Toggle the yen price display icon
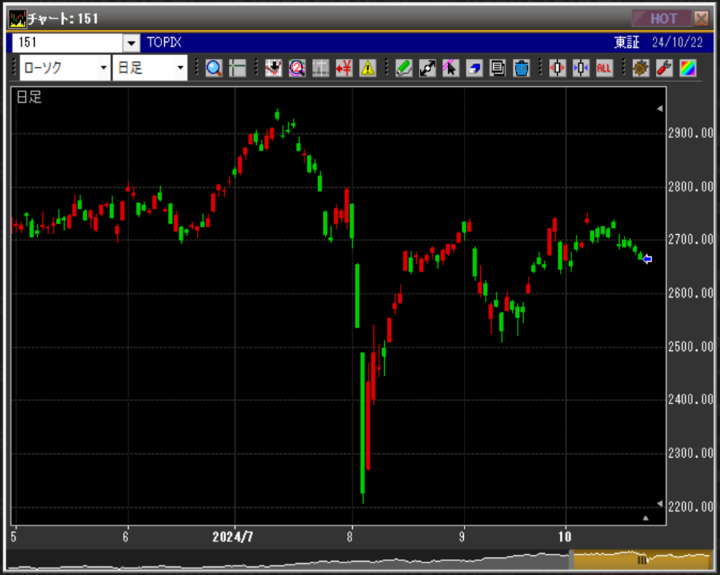The width and height of the screenshot is (720, 575). coord(344,68)
